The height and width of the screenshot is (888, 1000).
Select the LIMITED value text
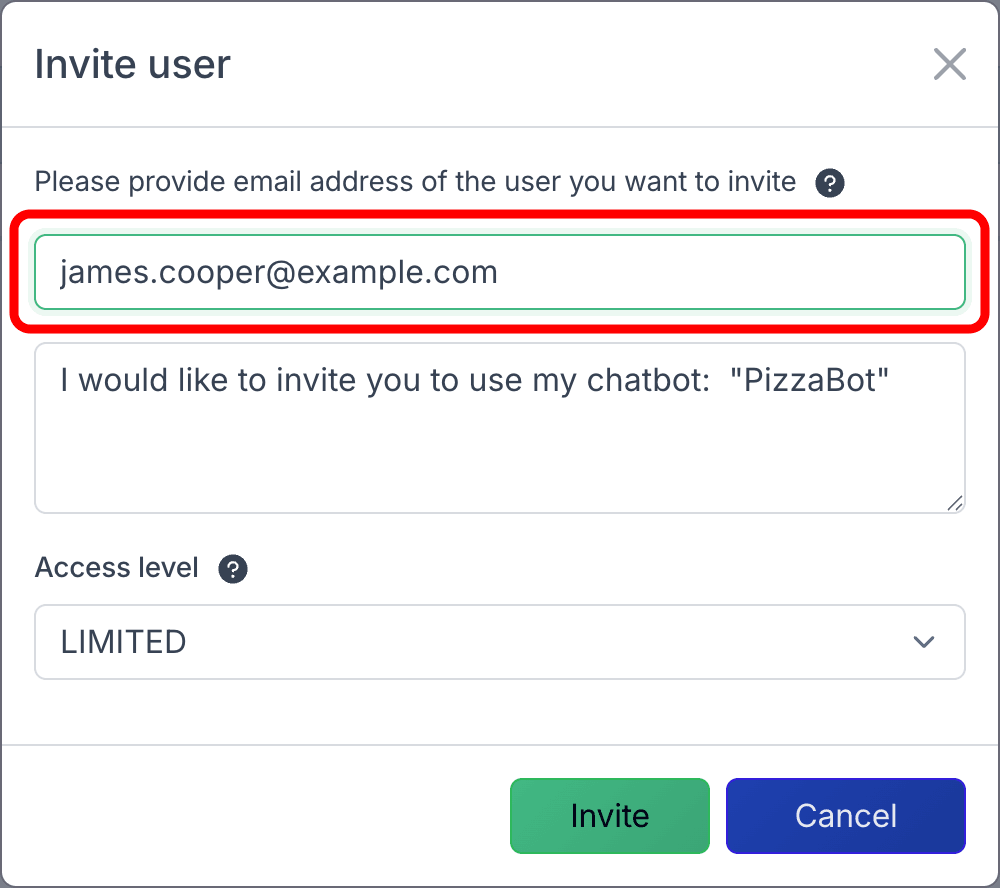click(x=123, y=642)
